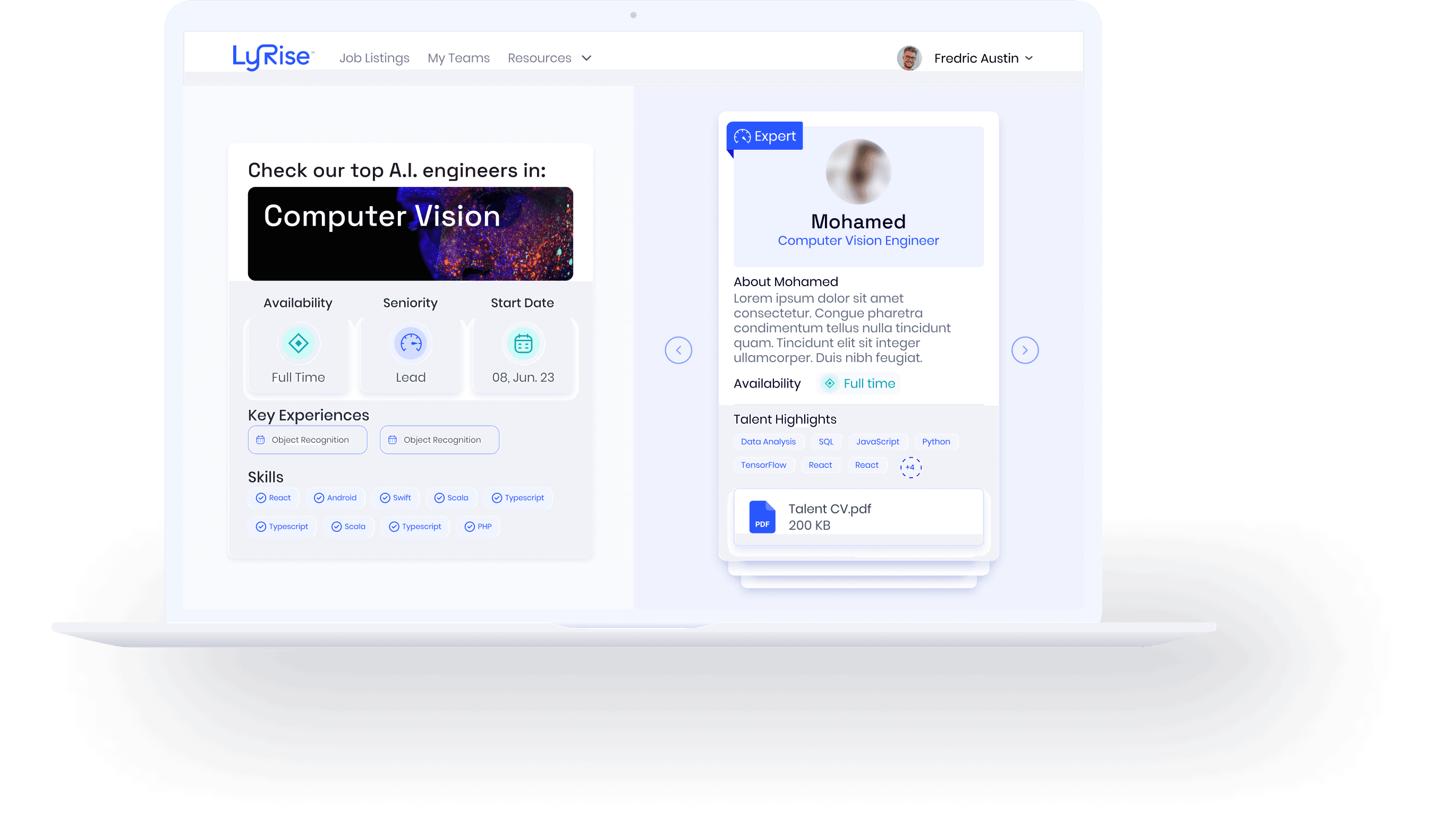Screen dimensions: 1456x816
Task: Click the Lead seniority label
Action: pos(411,377)
